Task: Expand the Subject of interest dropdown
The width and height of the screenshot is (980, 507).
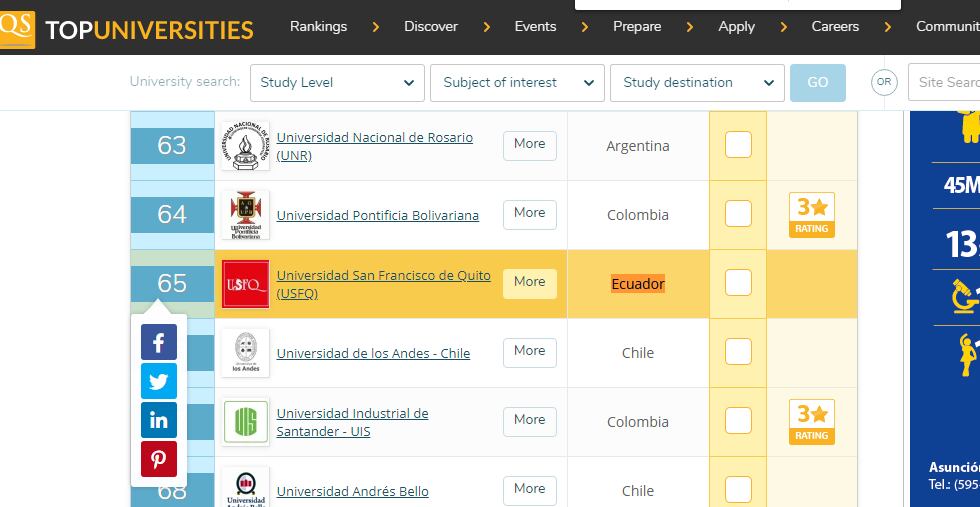Action: point(517,83)
